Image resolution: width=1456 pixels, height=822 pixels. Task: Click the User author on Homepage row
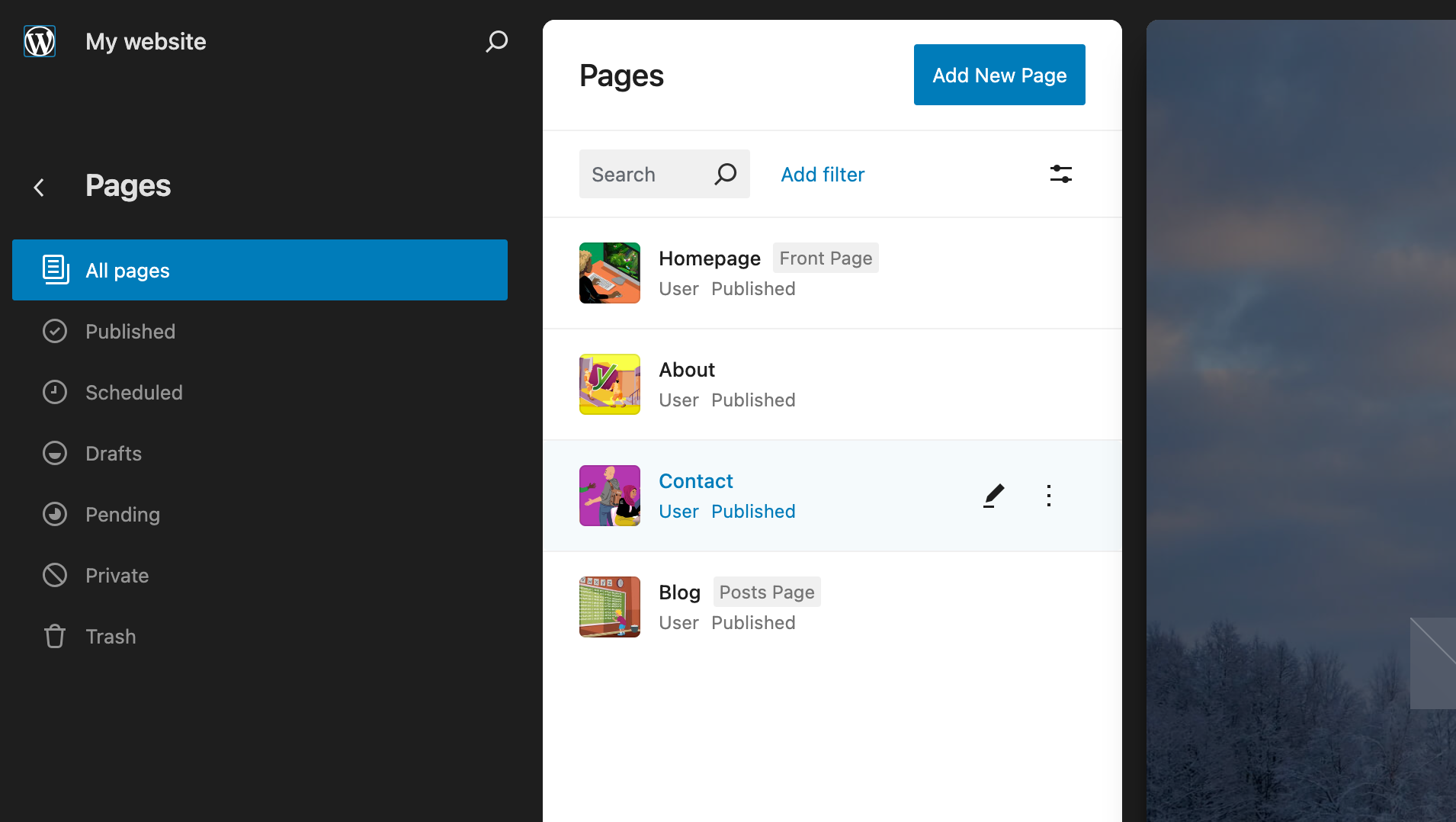tap(678, 289)
